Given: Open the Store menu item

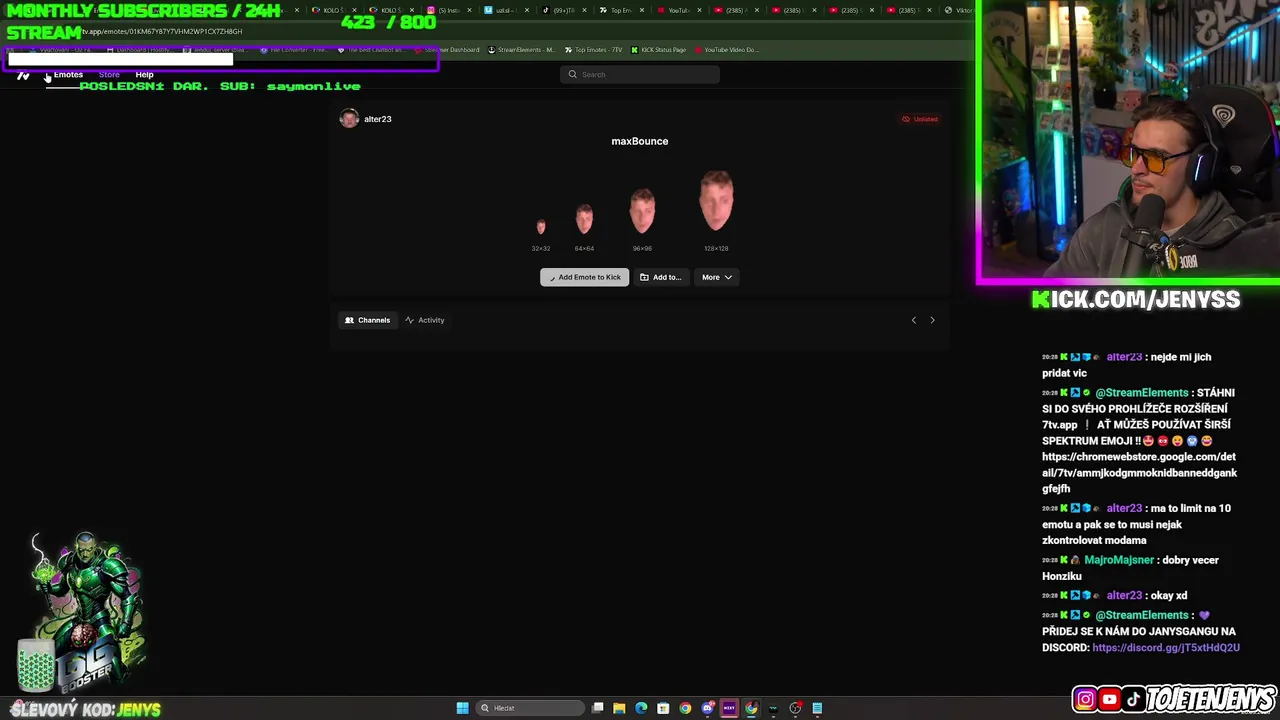Looking at the screenshot, I should 109,75.
